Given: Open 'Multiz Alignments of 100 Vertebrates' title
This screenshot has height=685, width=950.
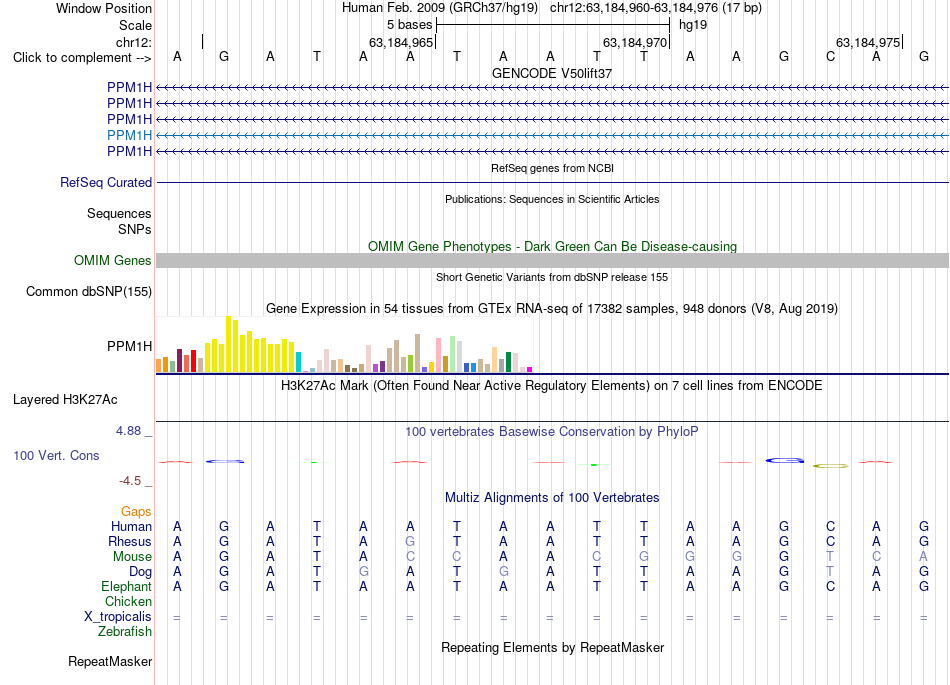Looking at the screenshot, I should point(552,498).
